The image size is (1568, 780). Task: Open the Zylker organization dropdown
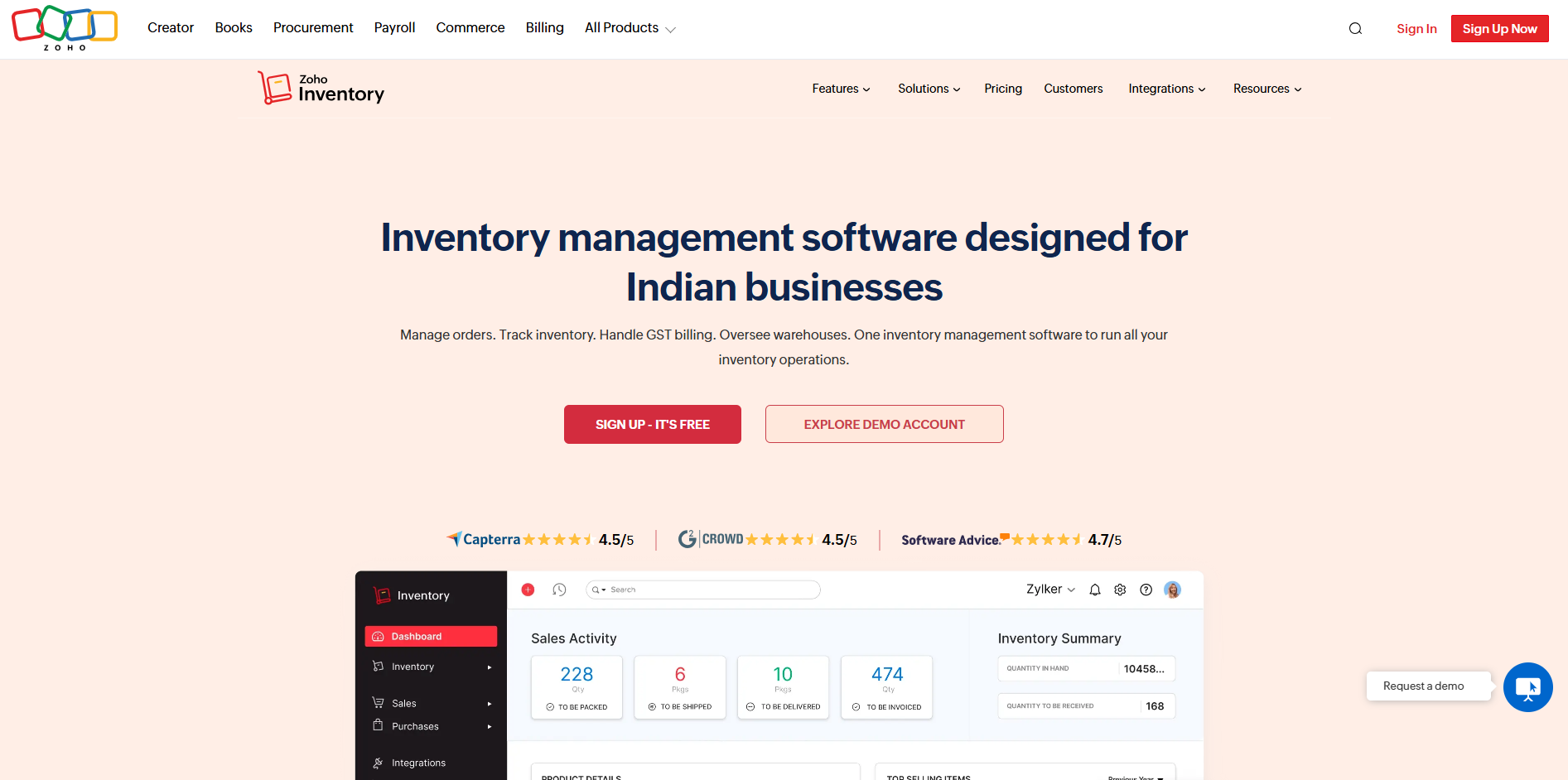coord(1049,589)
